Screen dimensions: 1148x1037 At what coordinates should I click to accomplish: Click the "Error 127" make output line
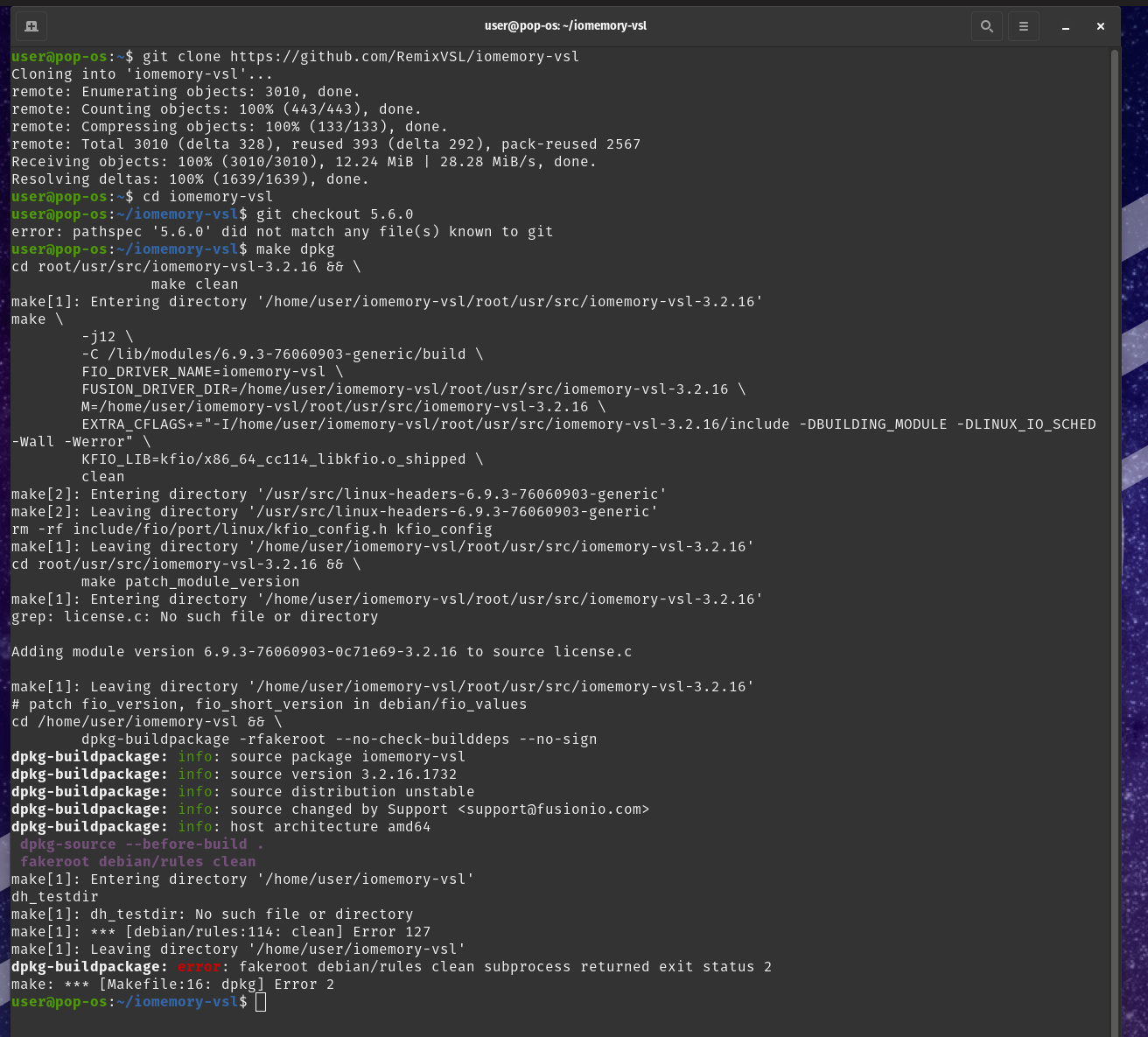pyautogui.click(x=220, y=932)
